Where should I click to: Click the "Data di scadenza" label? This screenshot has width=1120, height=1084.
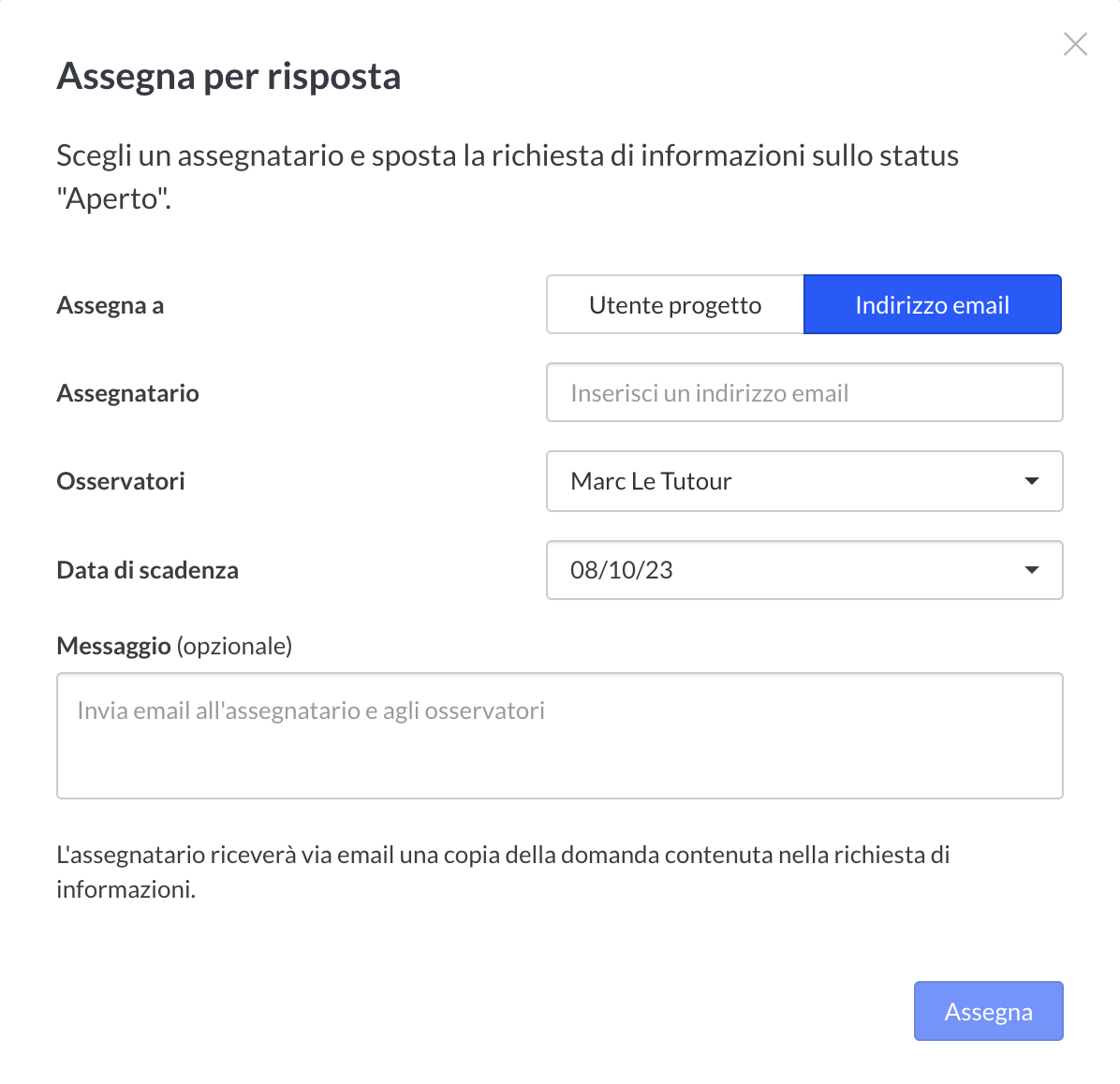tap(147, 570)
